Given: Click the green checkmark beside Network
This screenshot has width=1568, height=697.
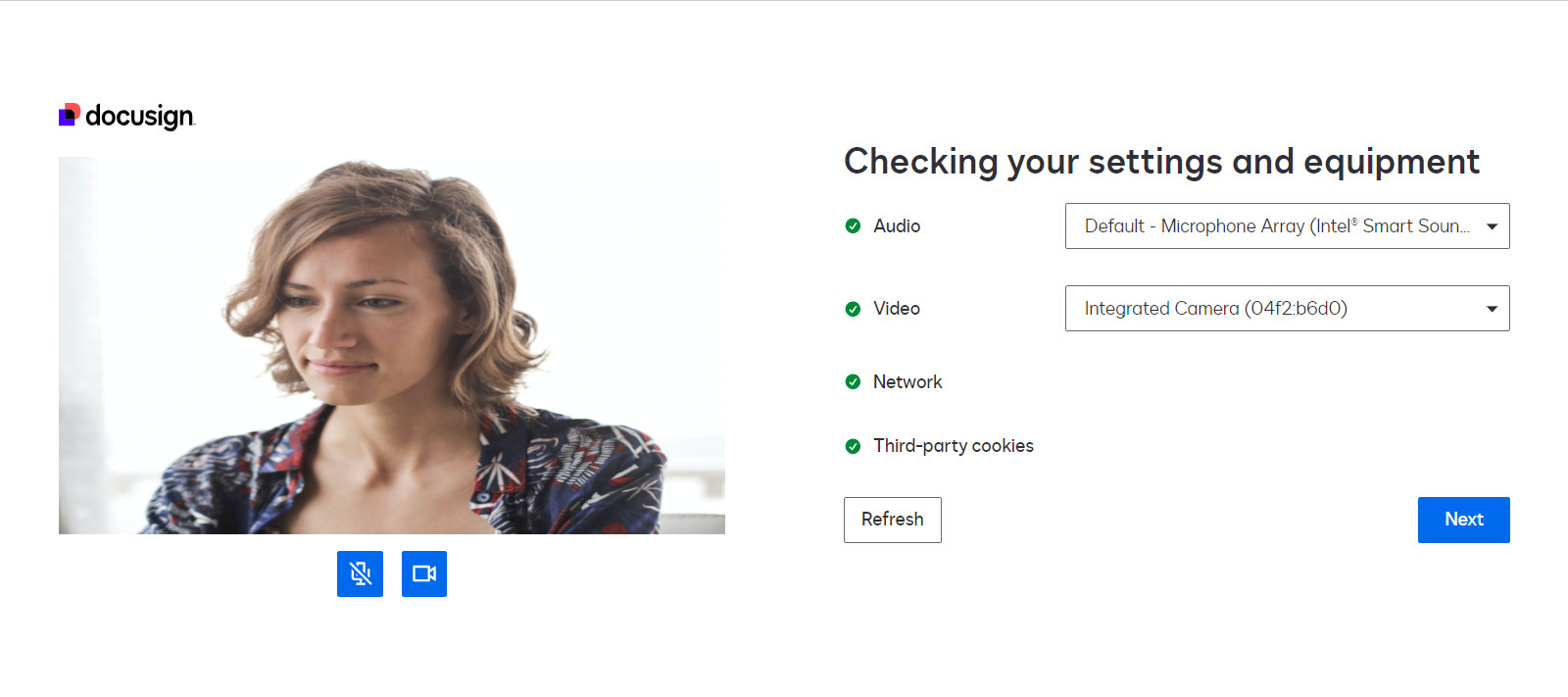Looking at the screenshot, I should [x=853, y=381].
